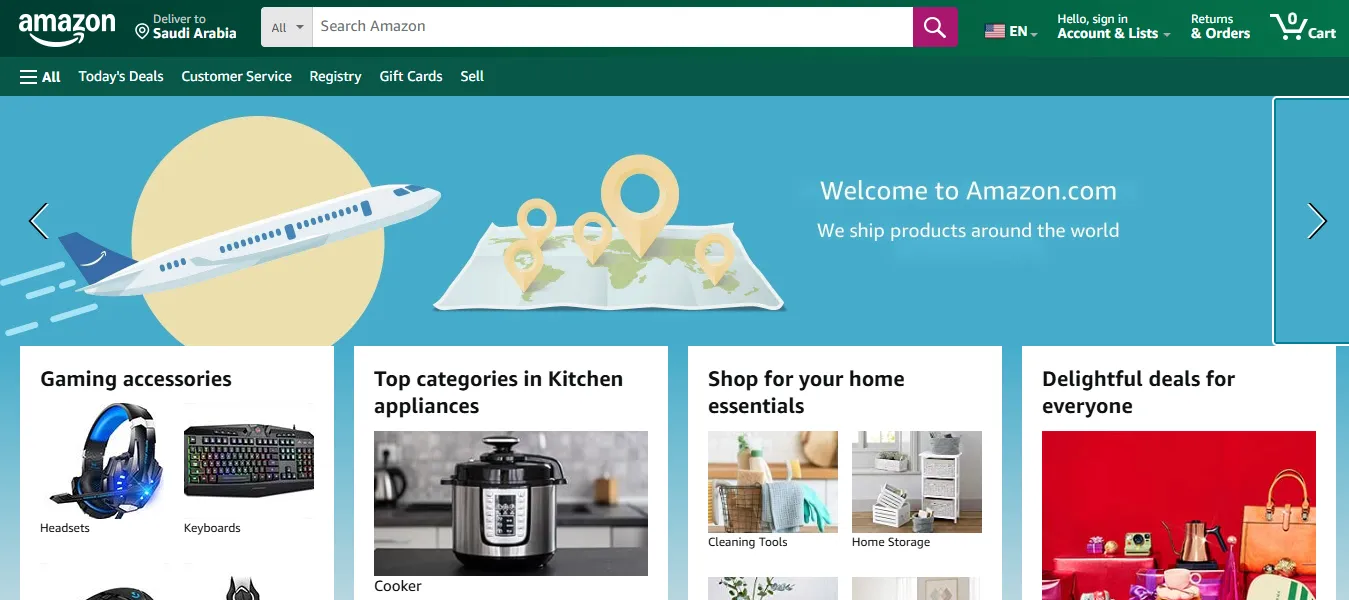Go to previous banner slide arrow
Screen dimensions: 1349x600
(39, 221)
